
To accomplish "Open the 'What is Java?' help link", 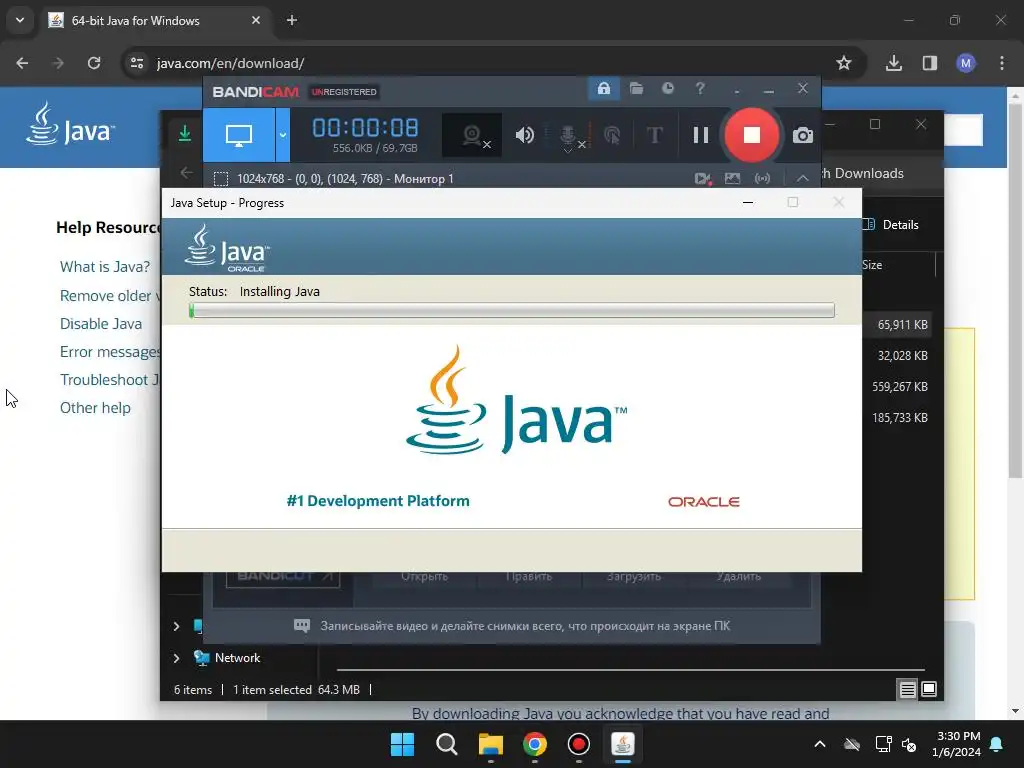I will click(104, 267).
